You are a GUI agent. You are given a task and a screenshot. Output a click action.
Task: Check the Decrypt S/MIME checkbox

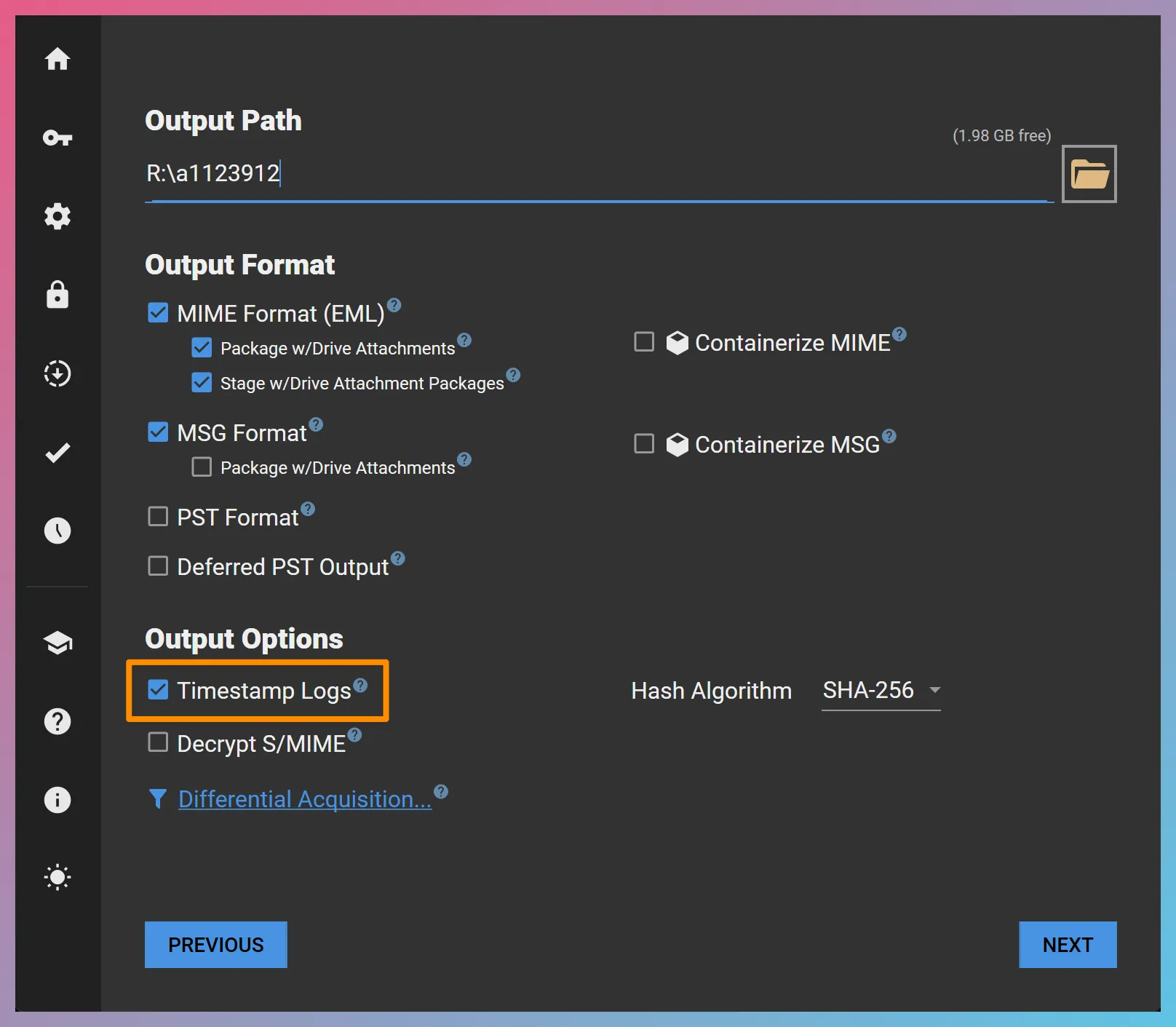click(158, 742)
